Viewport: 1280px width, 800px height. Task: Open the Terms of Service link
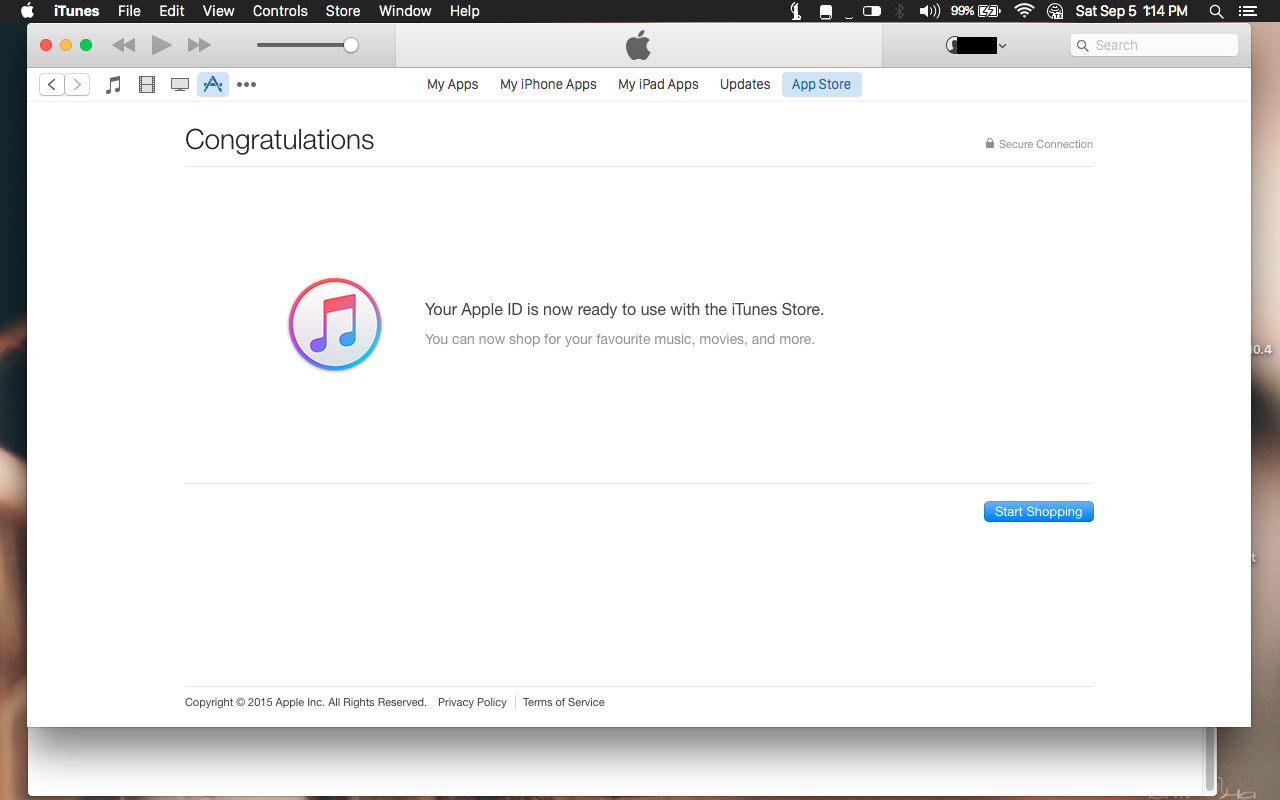tap(564, 702)
